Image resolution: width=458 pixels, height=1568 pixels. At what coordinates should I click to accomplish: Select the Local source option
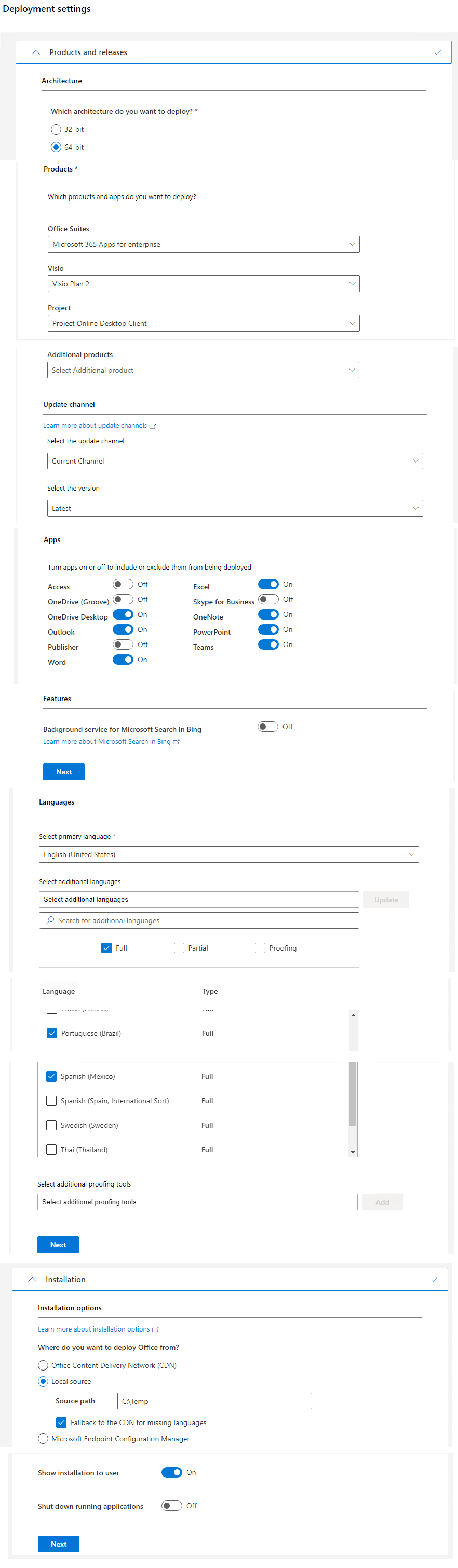point(43,1381)
